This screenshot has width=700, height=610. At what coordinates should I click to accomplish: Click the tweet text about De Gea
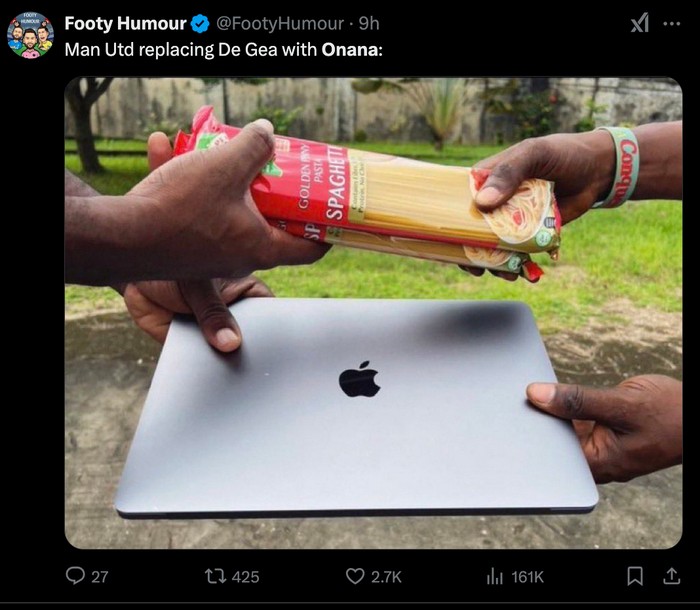(x=224, y=50)
